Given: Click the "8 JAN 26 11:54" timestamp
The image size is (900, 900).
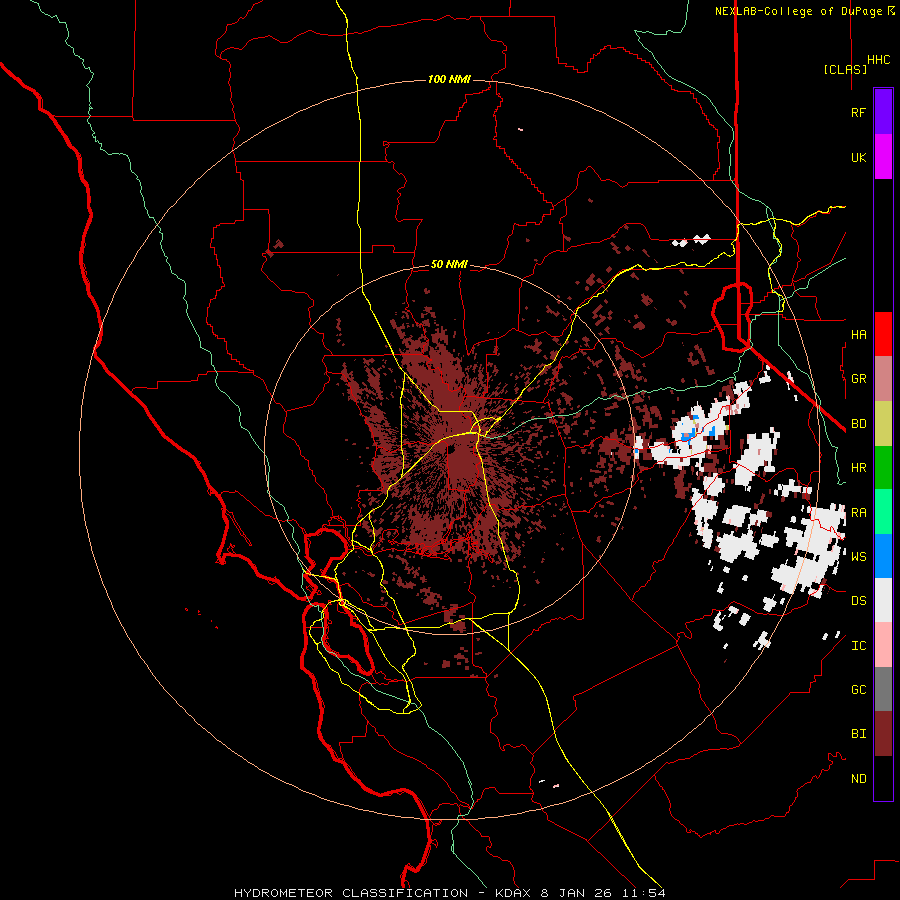Looking at the screenshot, I should (603, 893).
